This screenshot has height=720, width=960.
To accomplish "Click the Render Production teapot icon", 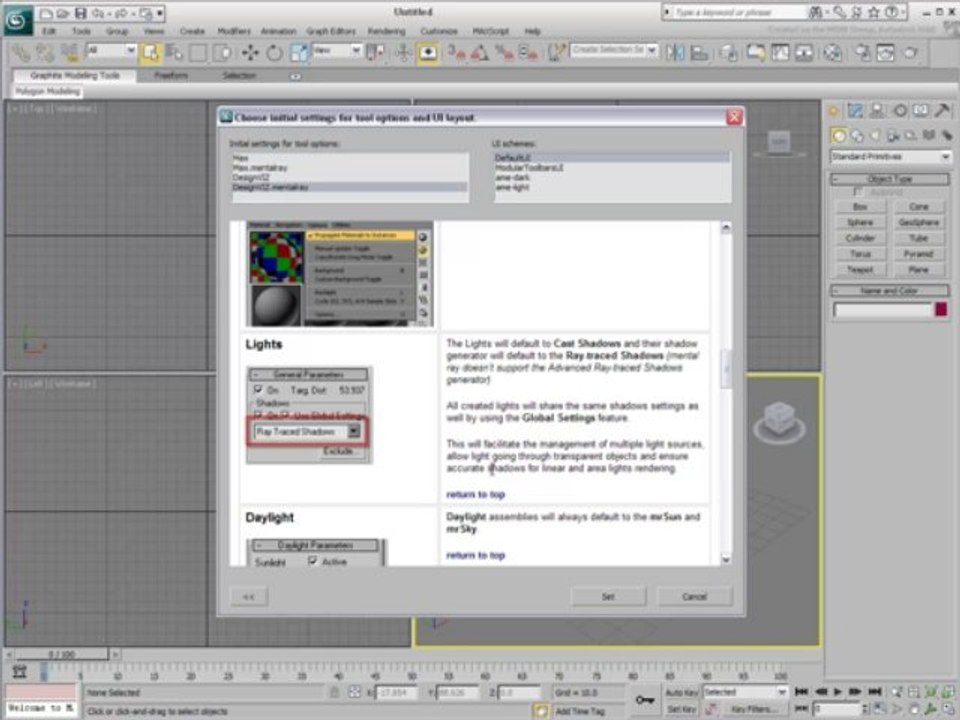I will 910,53.
